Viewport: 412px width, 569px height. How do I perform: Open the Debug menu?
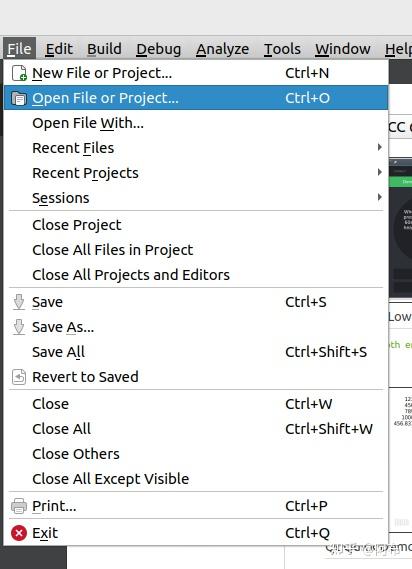tap(158, 49)
